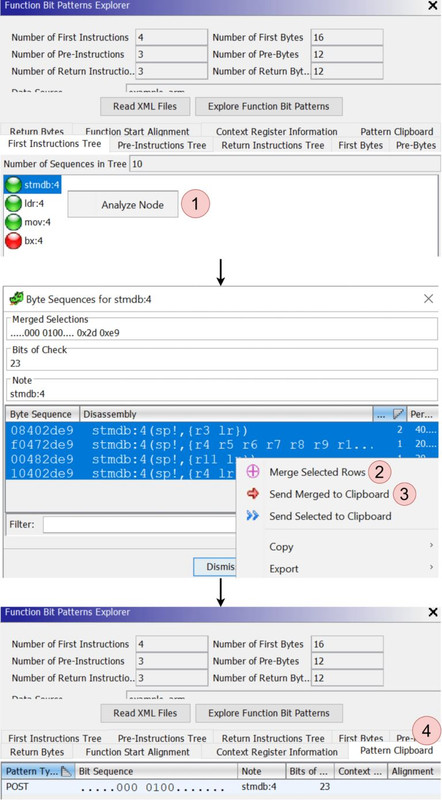Click the column header edit icon before Per...

coord(399,414)
